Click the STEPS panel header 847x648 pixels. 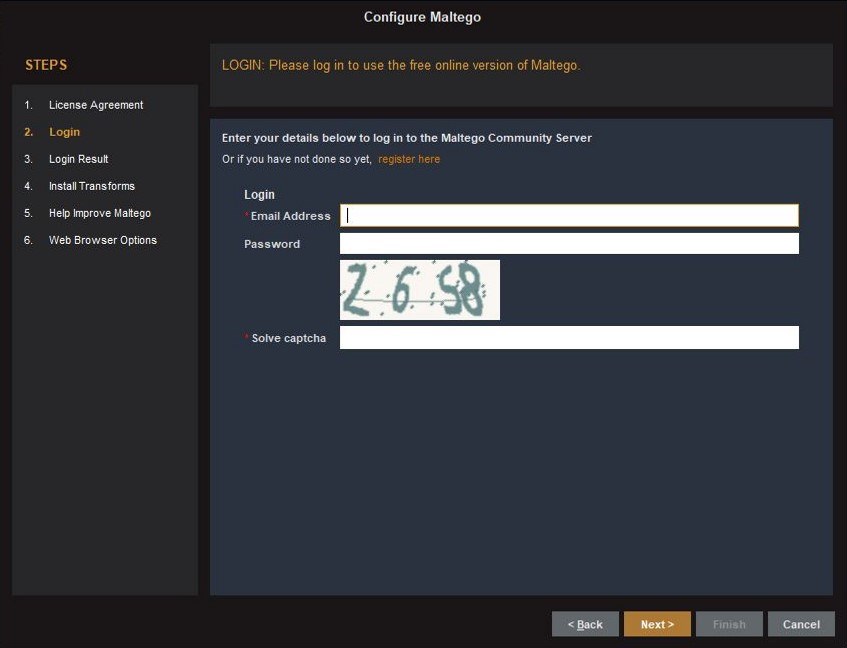pos(45,64)
